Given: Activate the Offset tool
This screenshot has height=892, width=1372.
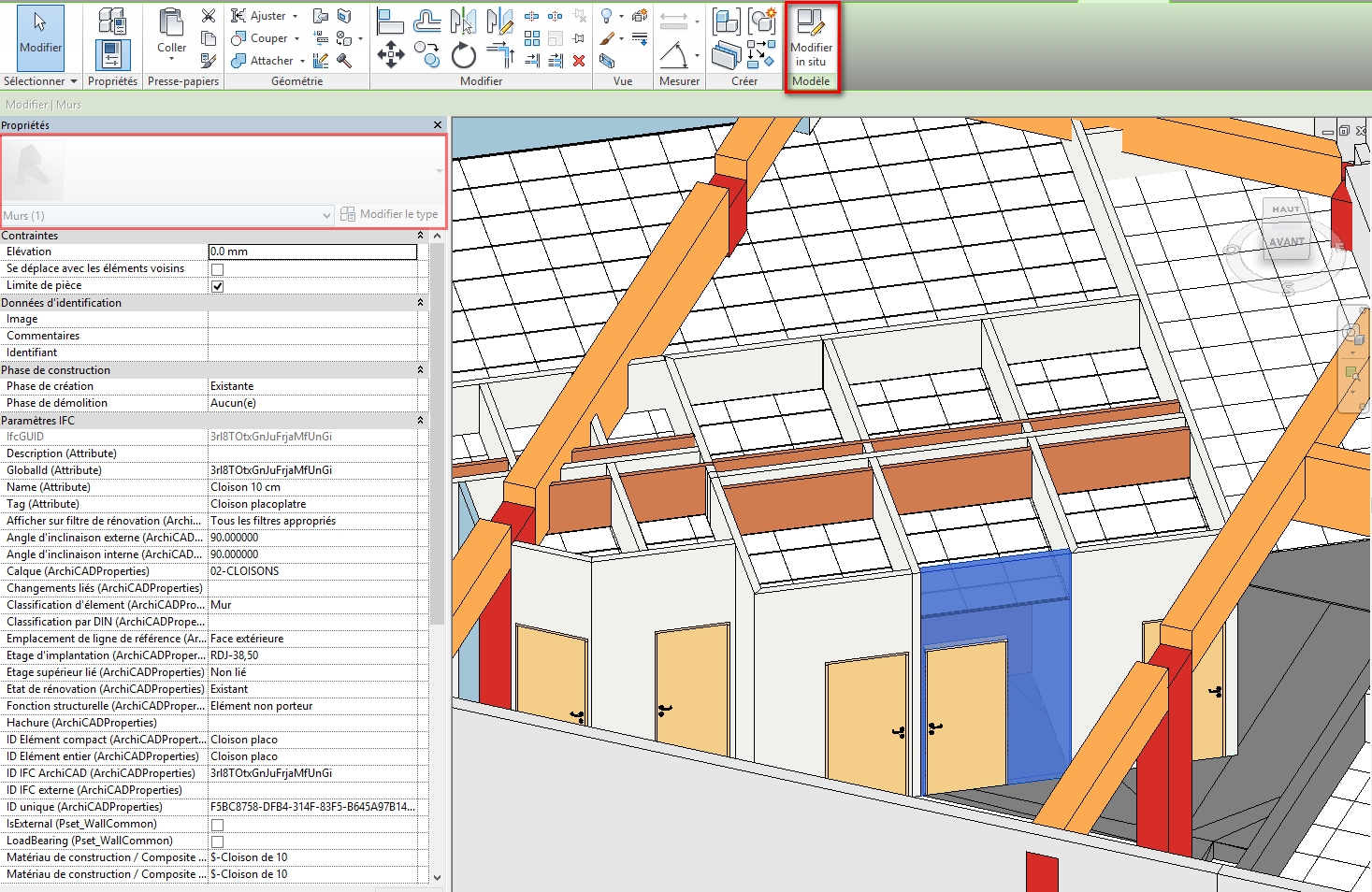Looking at the screenshot, I should pos(427,21).
